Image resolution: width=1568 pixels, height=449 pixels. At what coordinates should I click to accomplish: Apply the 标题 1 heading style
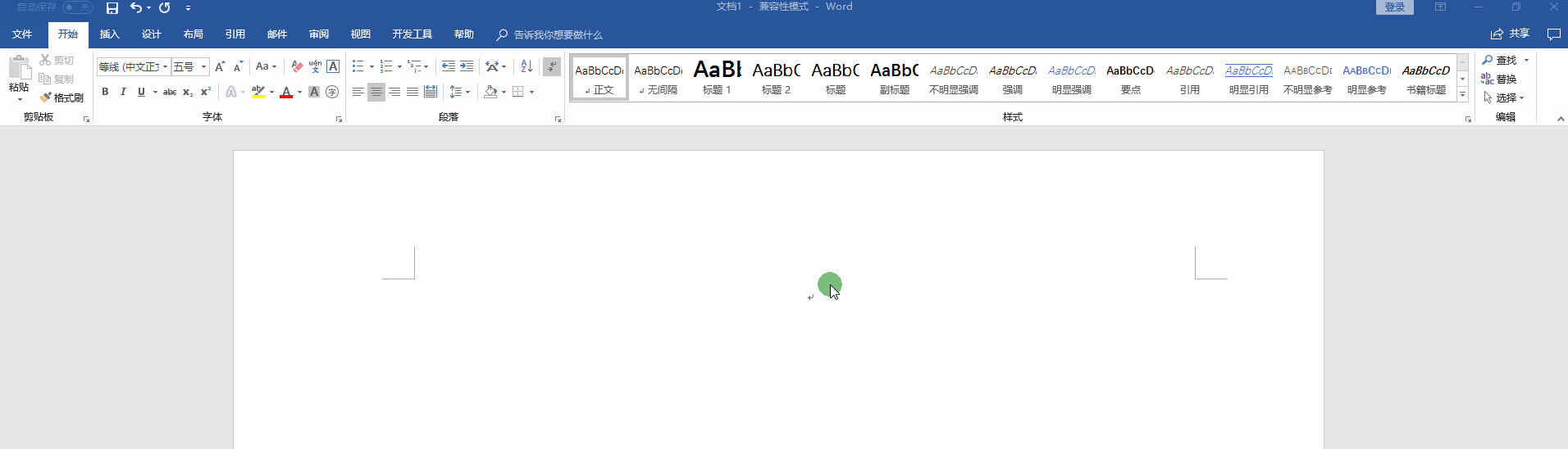pyautogui.click(x=717, y=78)
